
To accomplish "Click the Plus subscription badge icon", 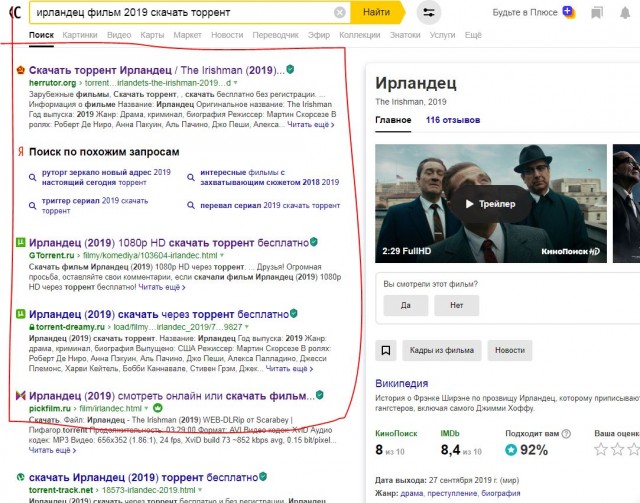I will point(569,12).
